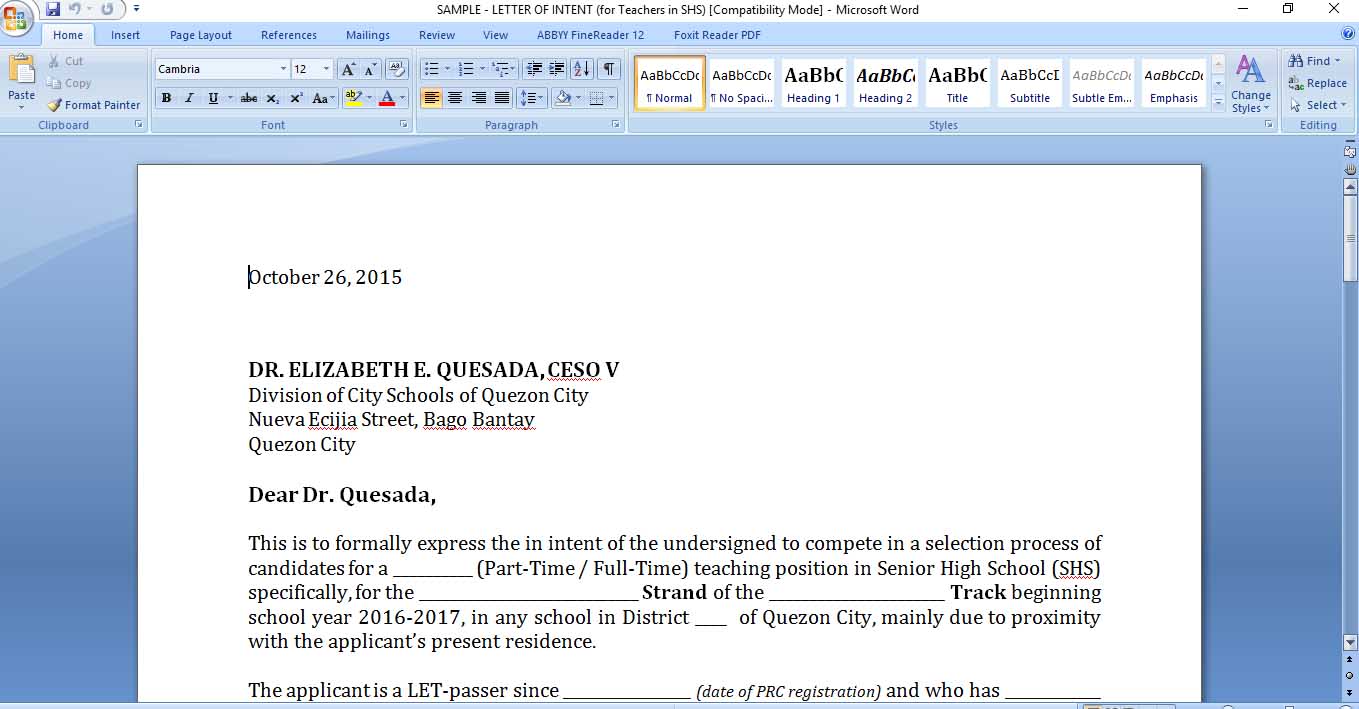Apply the text highlight color
This screenshot has height=709, width=1359.
tap(352, 98)
